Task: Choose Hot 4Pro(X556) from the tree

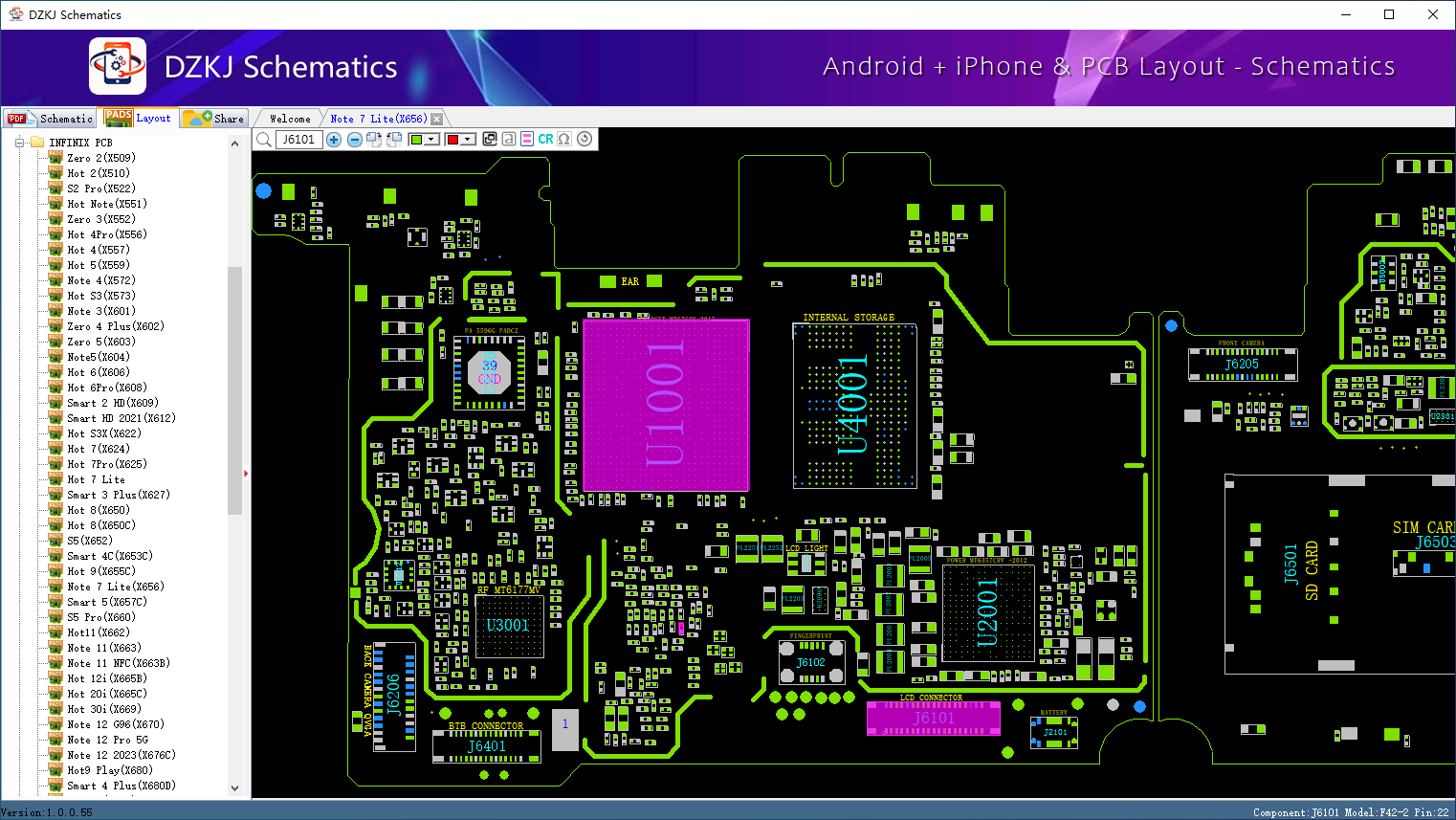Action: click(x=107, y=234)
